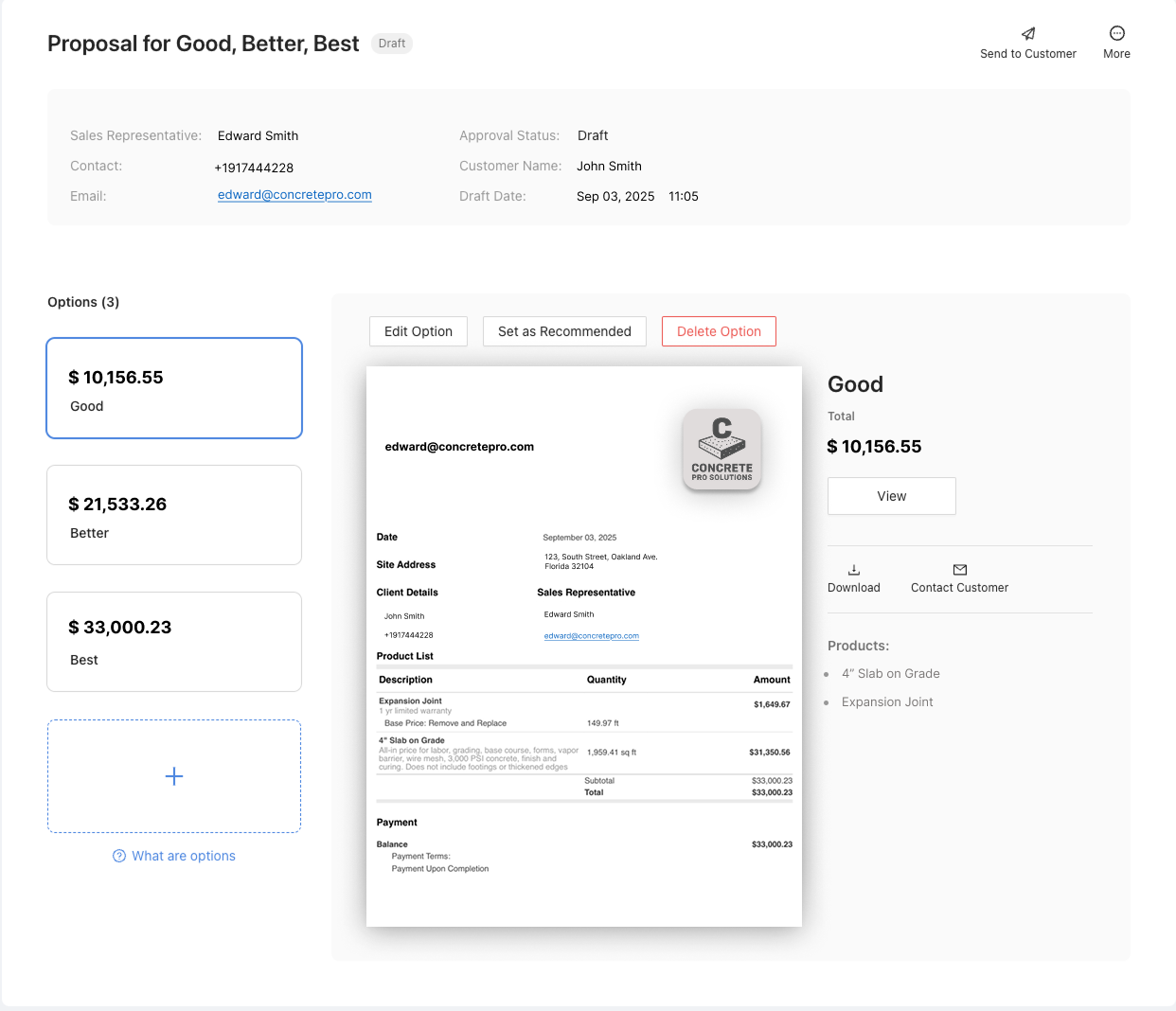
Task: Click September 03, 2025 date in preview
Action: (579, 538)
